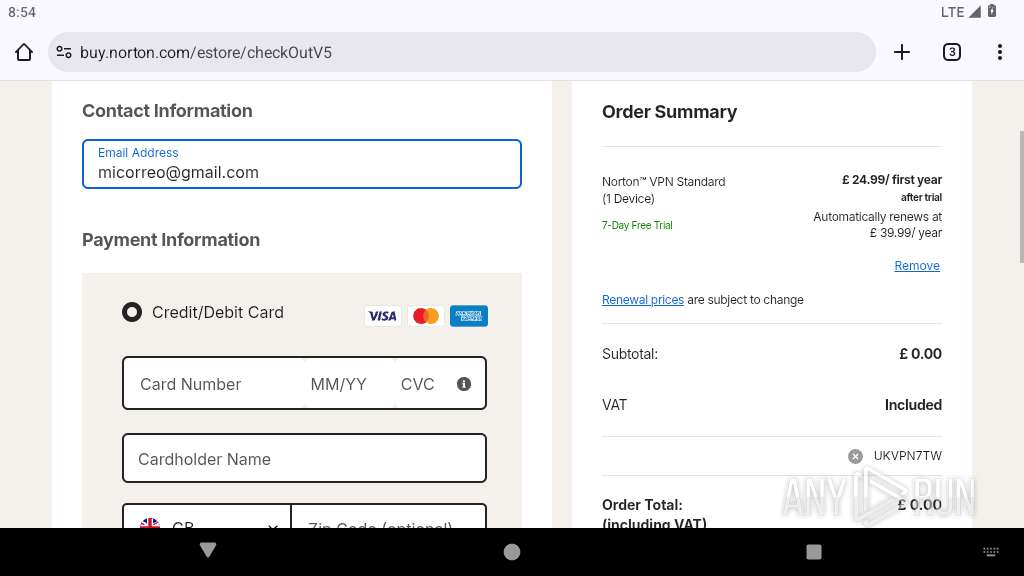Viewport: 1024px width, 576px height.
Task: Click the page vertical scrollbar
Action: [x=1021, y=197]
